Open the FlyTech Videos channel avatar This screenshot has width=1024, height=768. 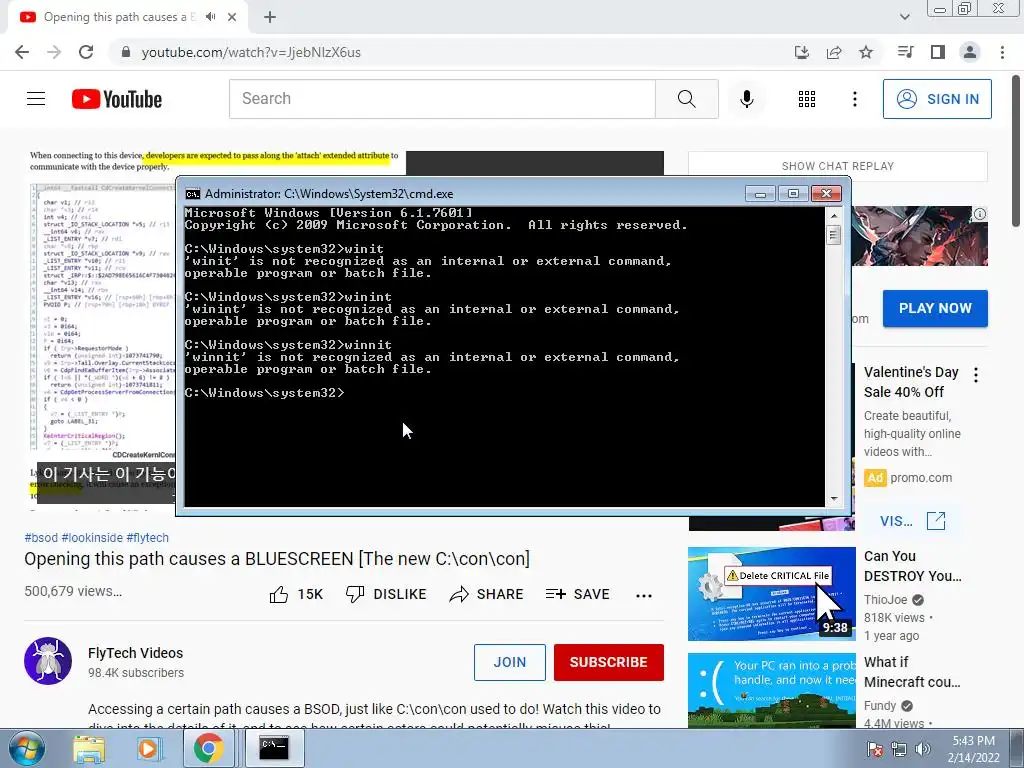(48, 661)
